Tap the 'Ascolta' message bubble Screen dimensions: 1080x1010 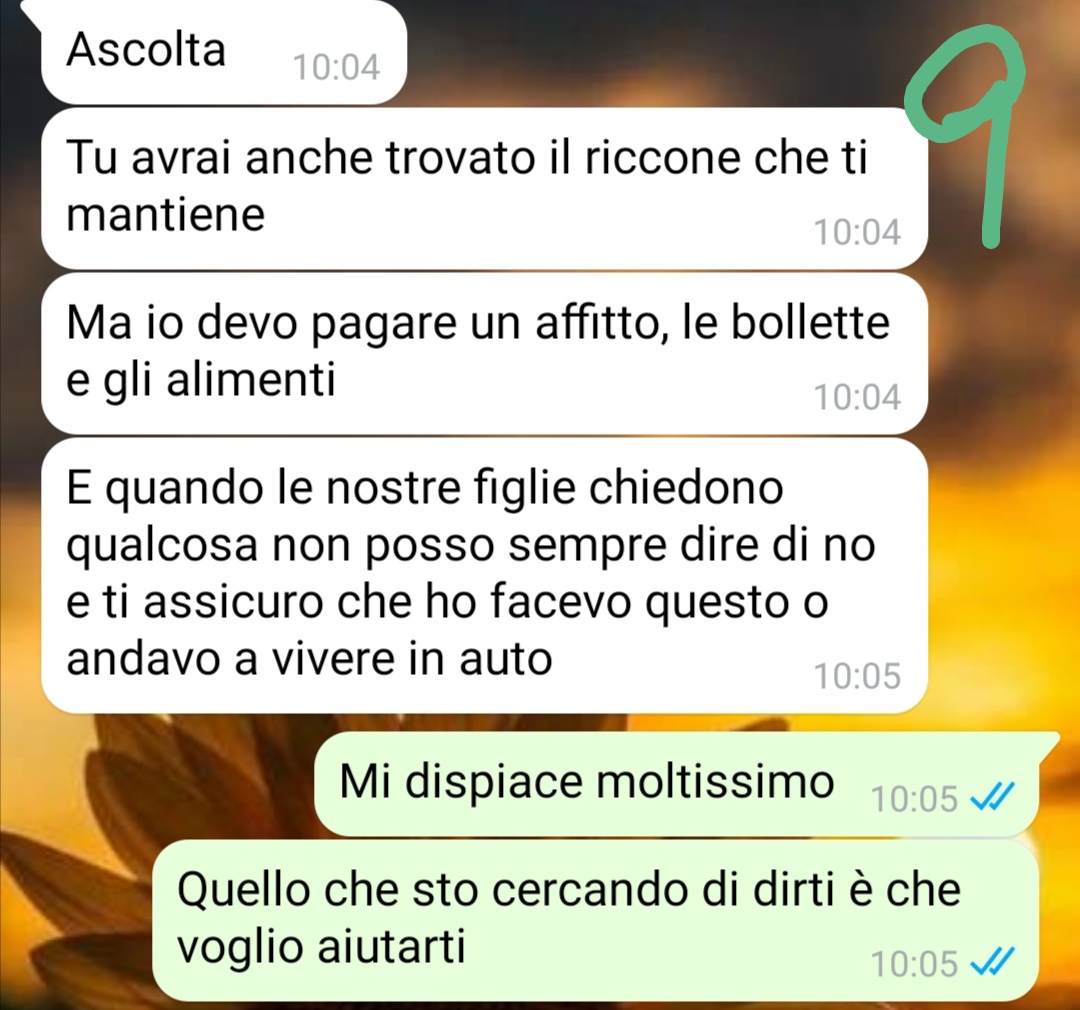point(224,52)
